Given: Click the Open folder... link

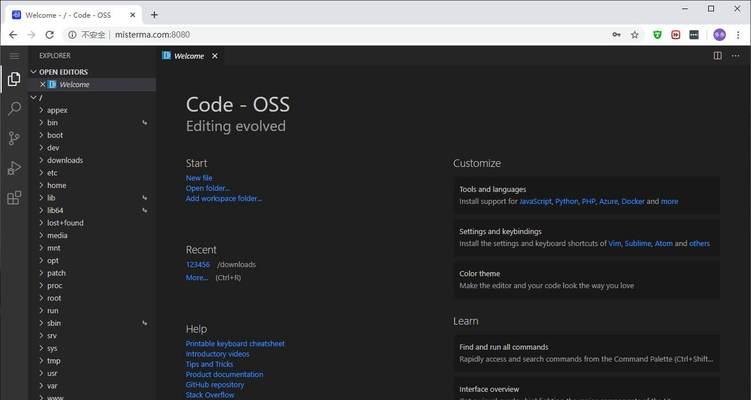Looking at the screenshot, I should [x=208, y=188].
